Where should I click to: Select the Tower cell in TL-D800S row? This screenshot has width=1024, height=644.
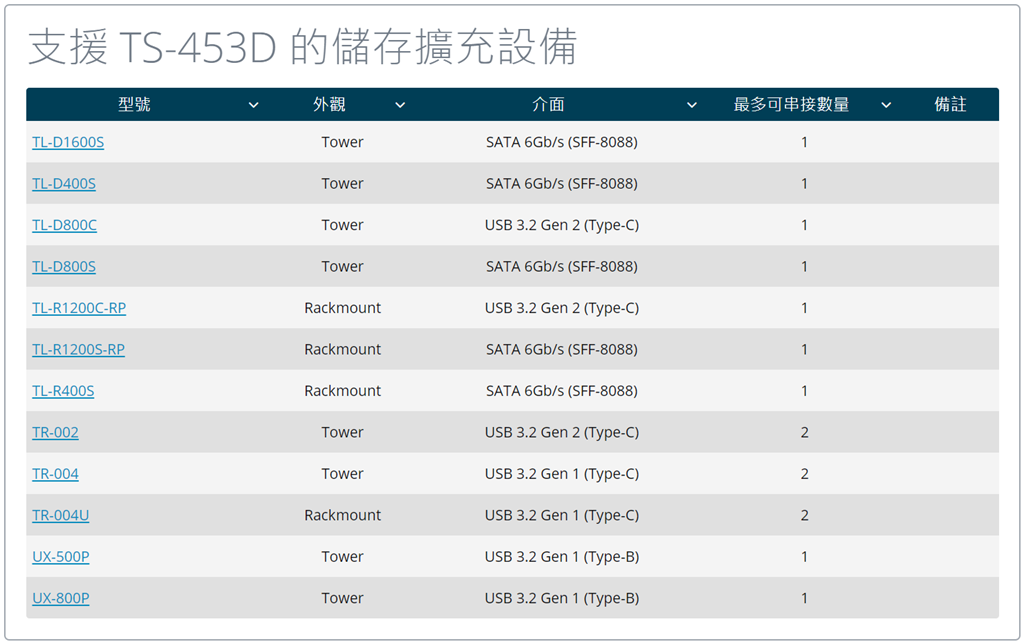coord(342,266)
